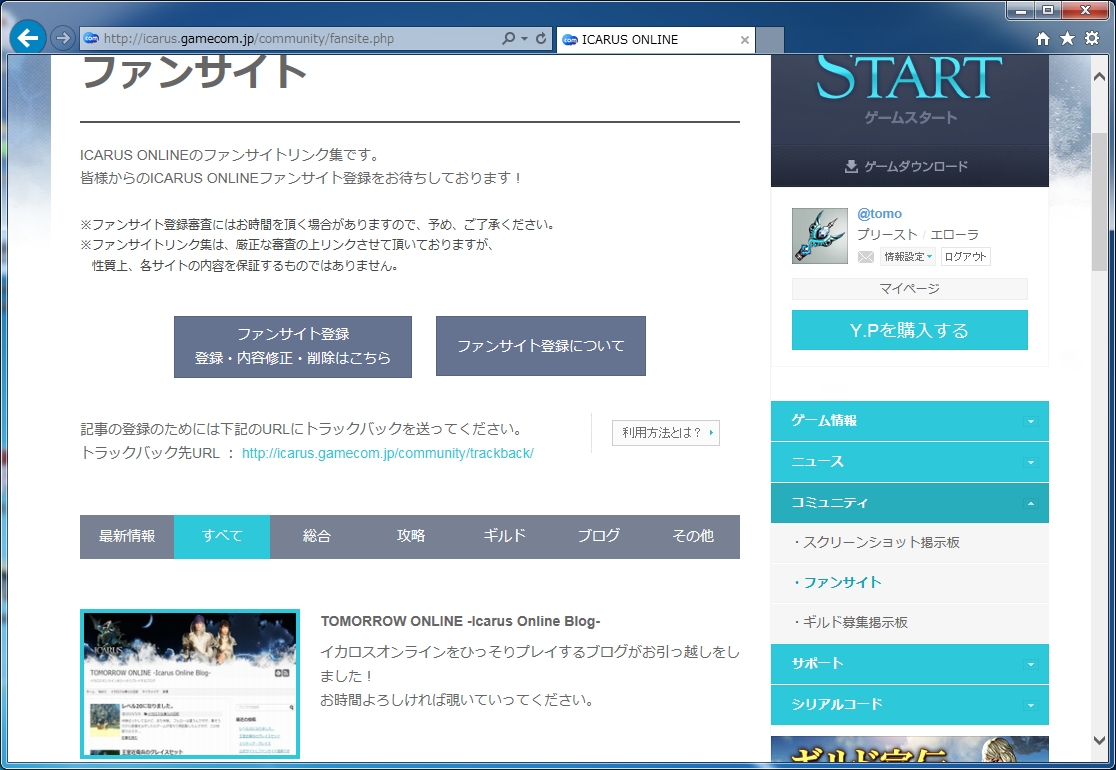Open スクリーンショット掲示板 menu item
The image size is (1116, 770).
pyautogui.click(x=910, y=543)
